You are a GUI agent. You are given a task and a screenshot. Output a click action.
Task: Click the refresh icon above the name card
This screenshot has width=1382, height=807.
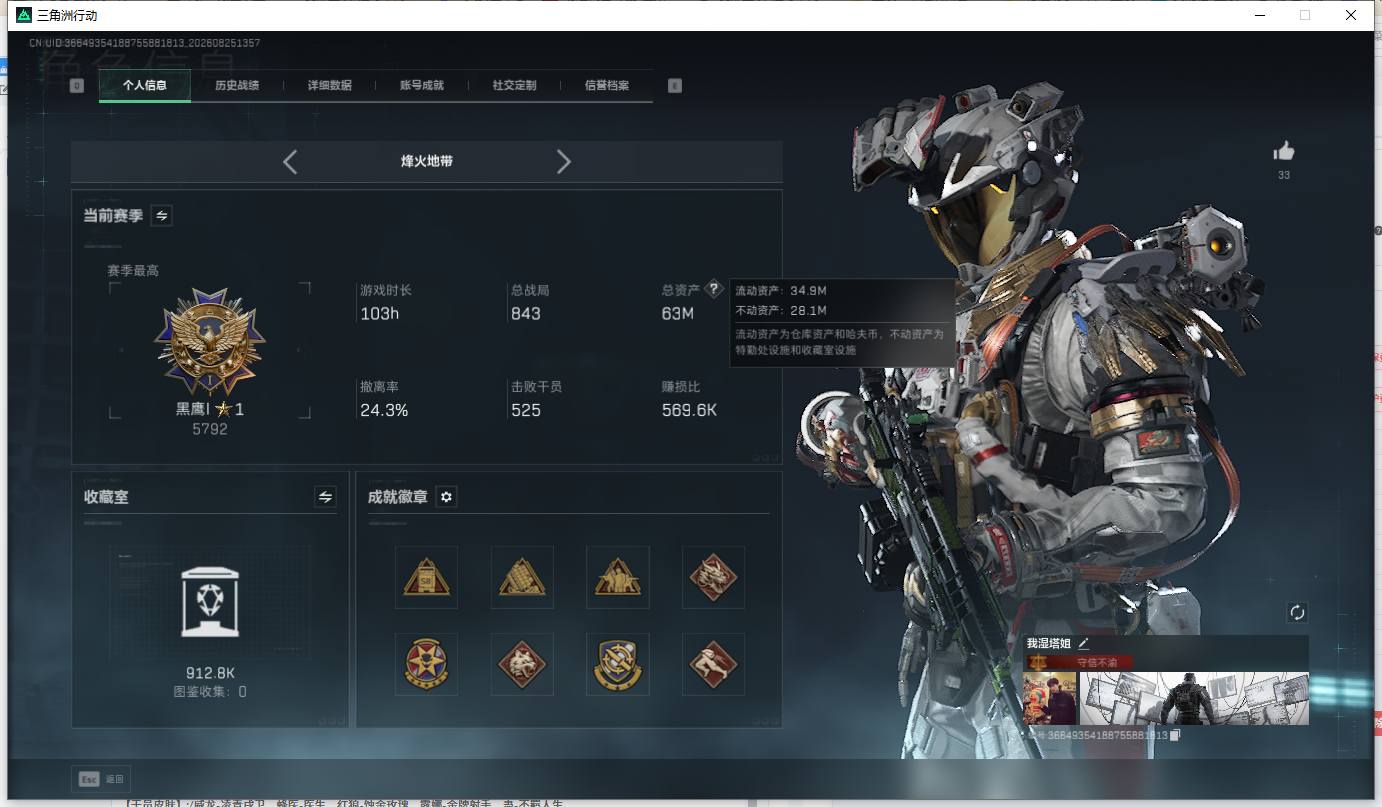1297,612
